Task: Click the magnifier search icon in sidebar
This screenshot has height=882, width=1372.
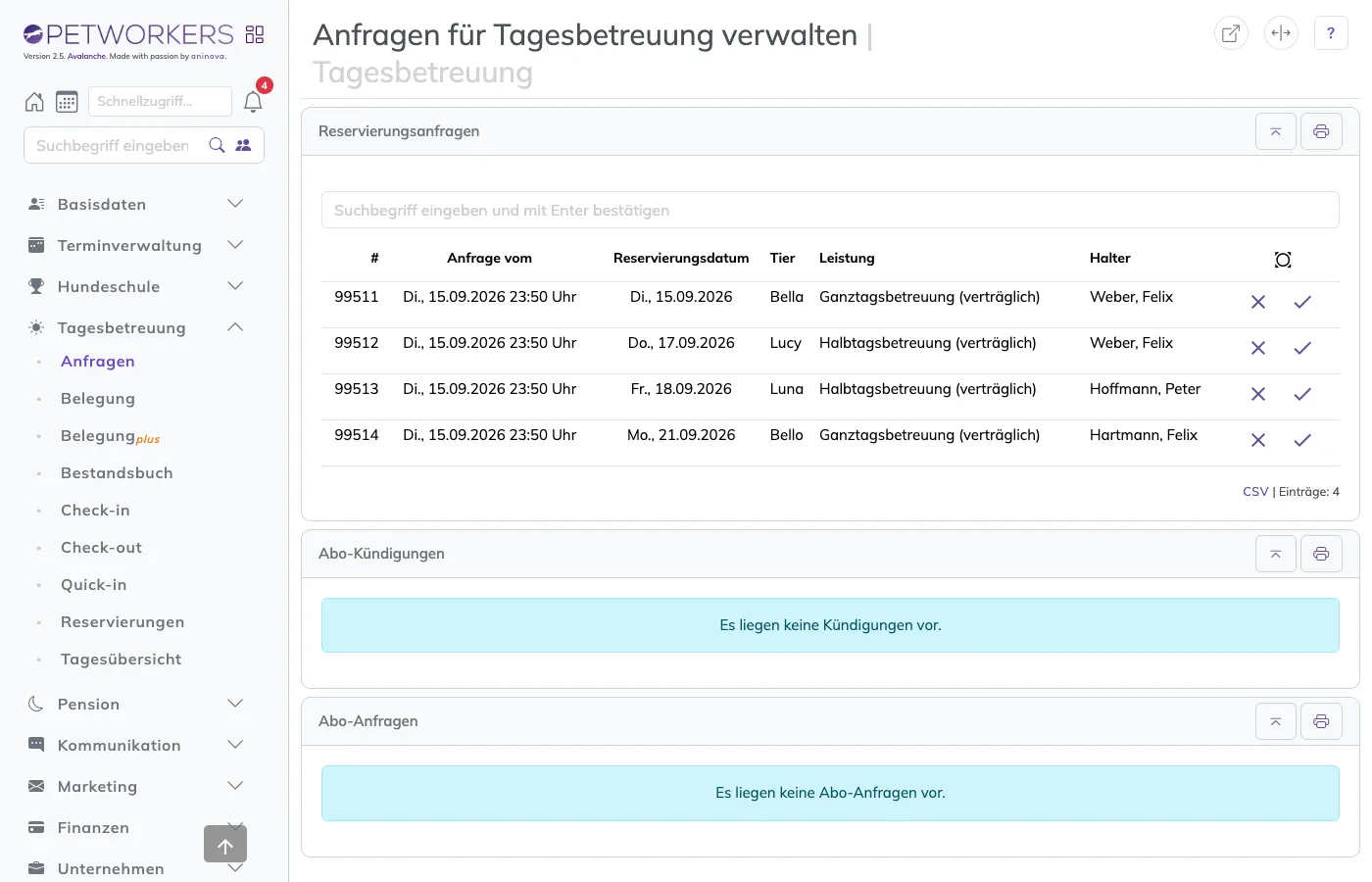Action: coord(218,145)
